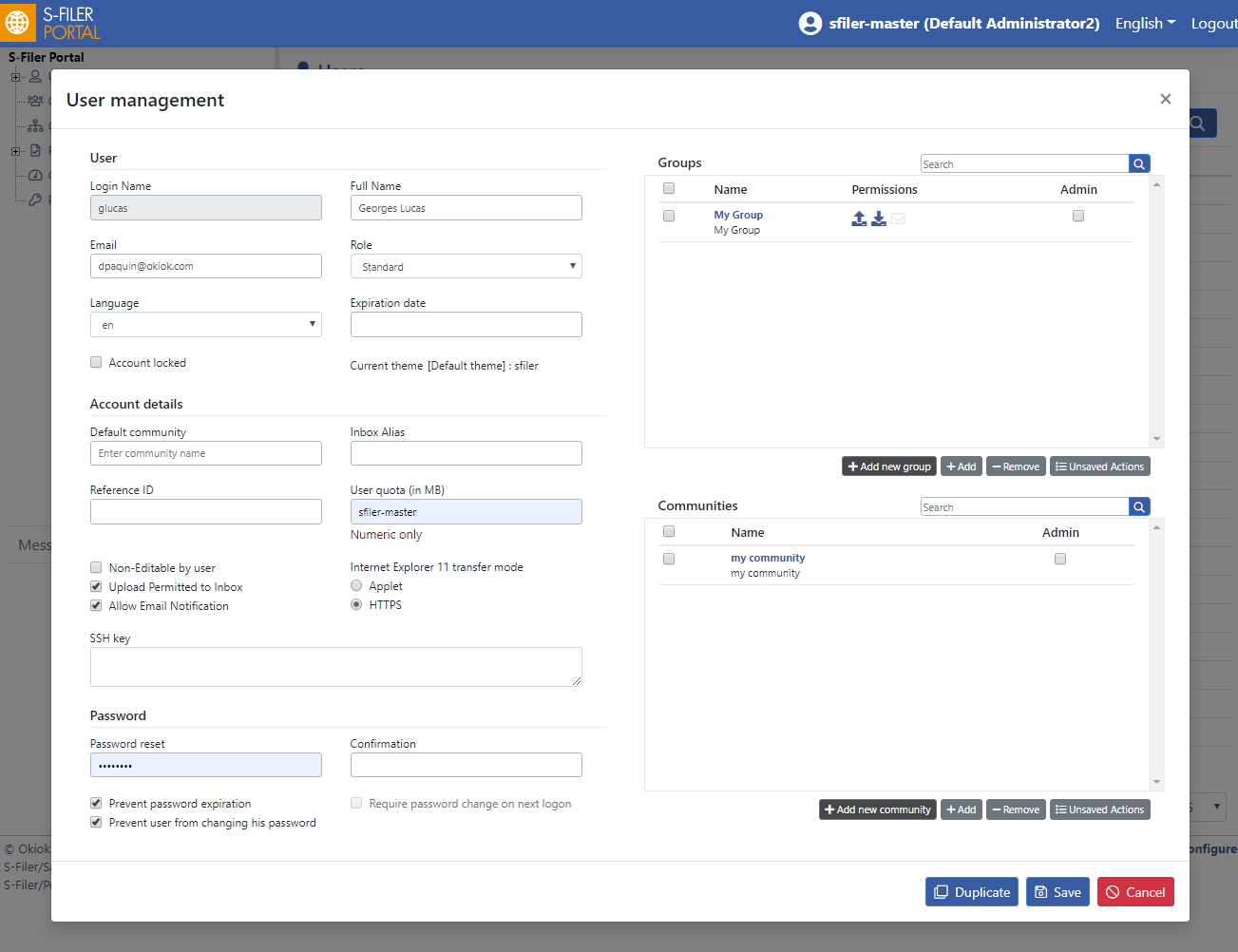
Task: Open the English language menu
Action: (x=1145, y=23)
